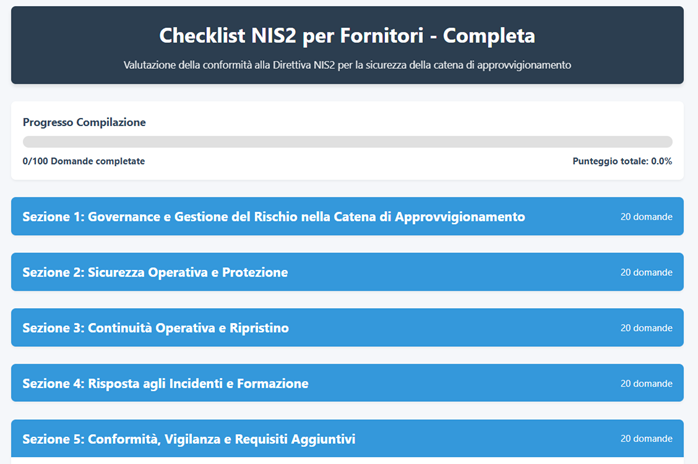Expand Sezione 2: Sicurezza Operativa e Protezione
Viewport: 698px width, 464px height.
pyautogui.click(x=155, y=272)
